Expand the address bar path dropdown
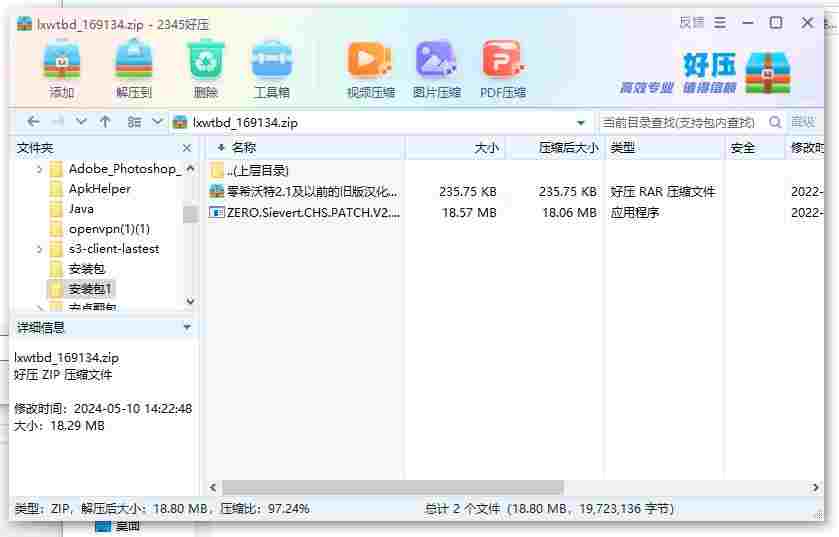Screen dimensions: 839x537 pyautogui.click(x=581, y=123)
